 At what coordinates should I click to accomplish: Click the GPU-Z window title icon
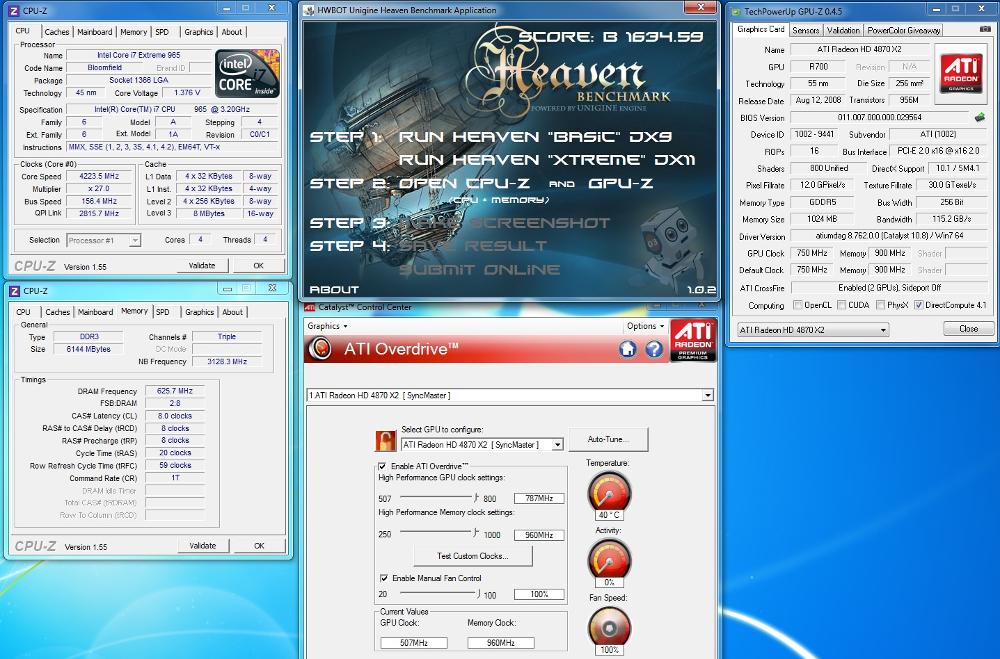pyautogui.click(x=736, y=11)
